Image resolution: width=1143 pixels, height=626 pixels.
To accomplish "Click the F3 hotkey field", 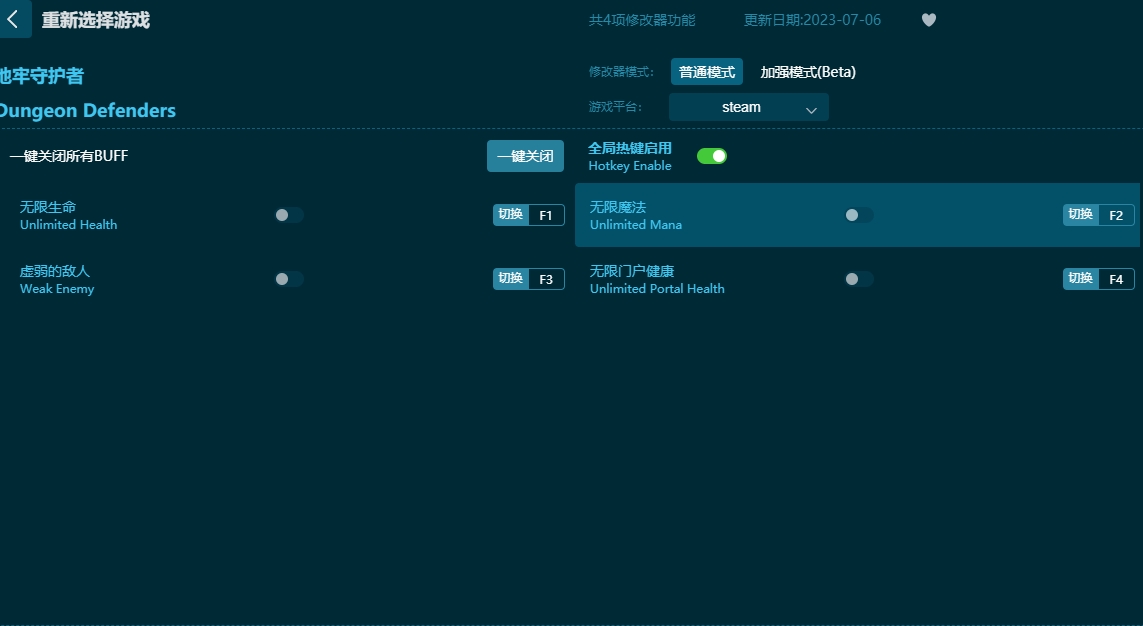I will click(546, 279).
